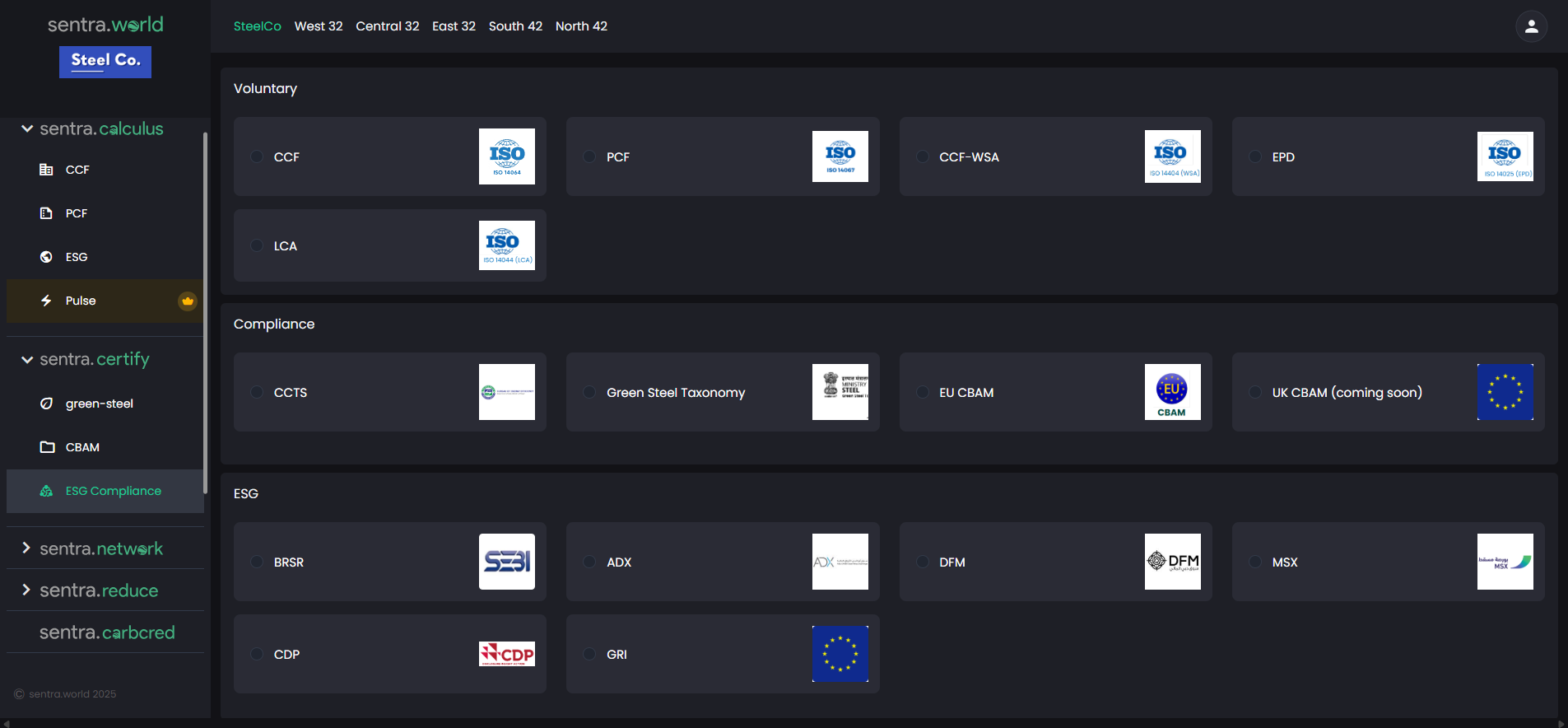Click the EU flag on UK CBAM card
Viewport: 1568px width, 728px height.
[1505, 392]
